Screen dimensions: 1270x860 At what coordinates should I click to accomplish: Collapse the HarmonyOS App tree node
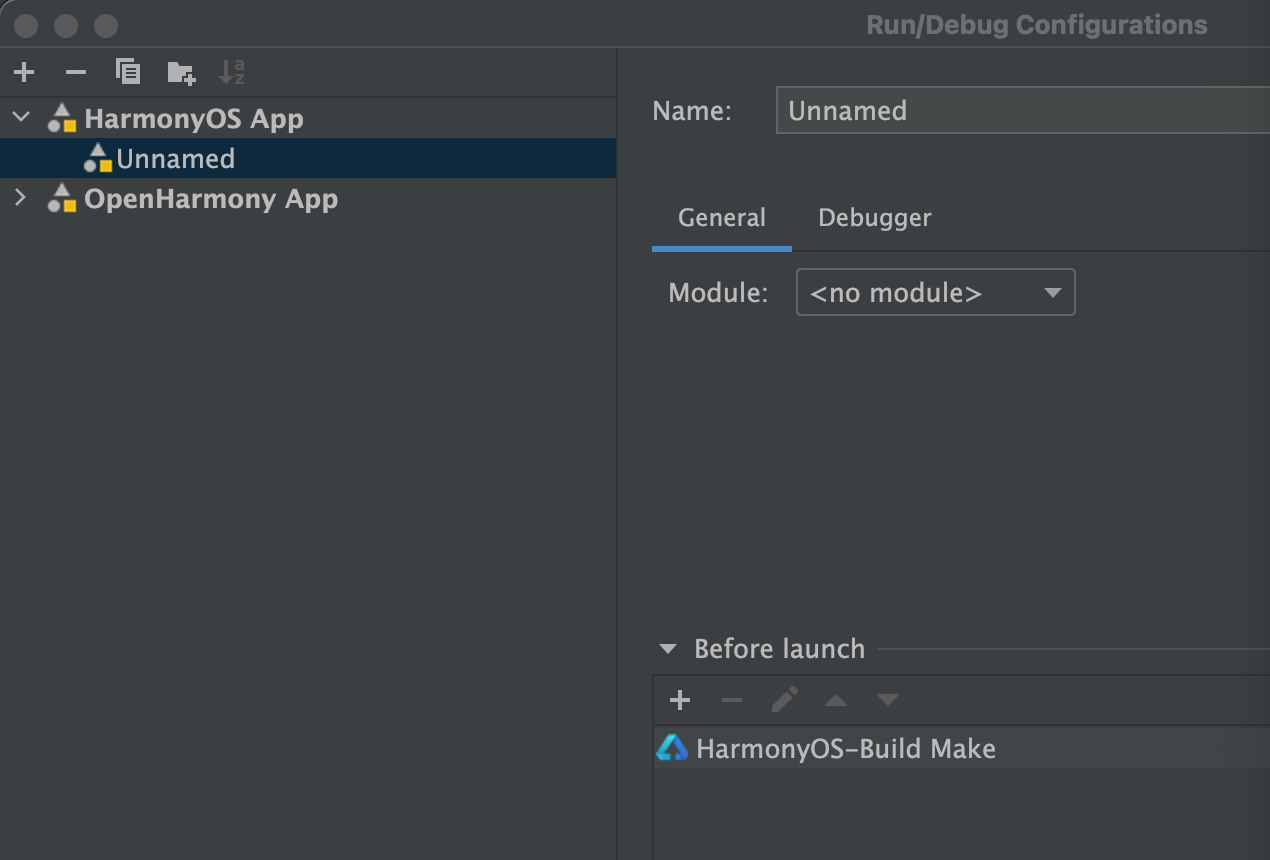click(x=21, y=118)
